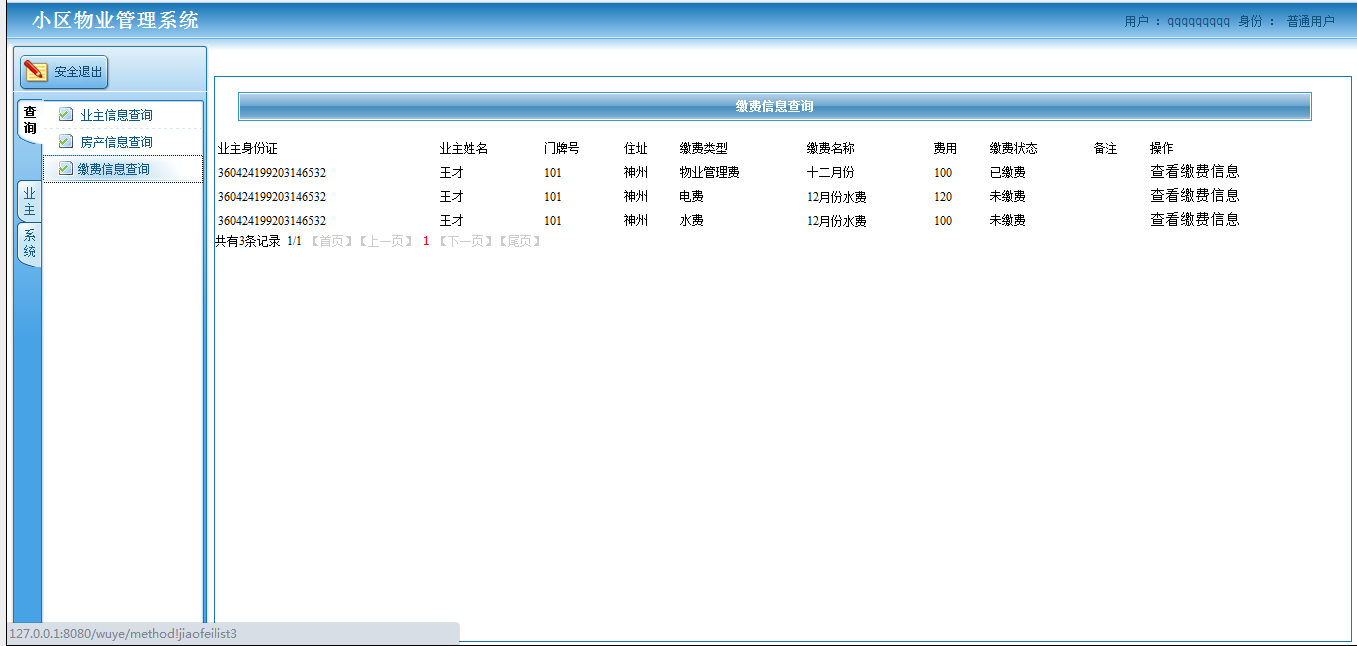Go to 首页 in pagination
The height and width of the screenshot is (646, 1357).
pyautogui.click(x=331, y=241)
